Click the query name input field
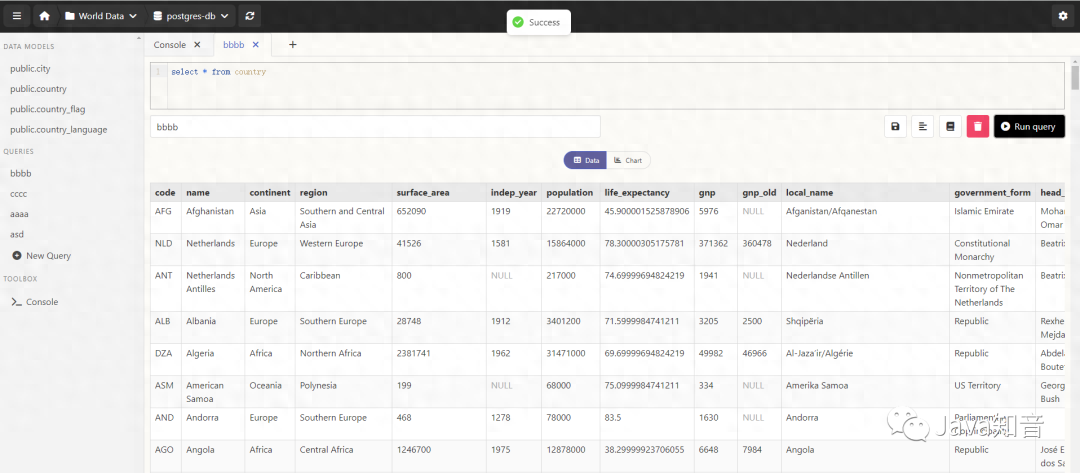The image size is (1080, 473). click(375, 127)
